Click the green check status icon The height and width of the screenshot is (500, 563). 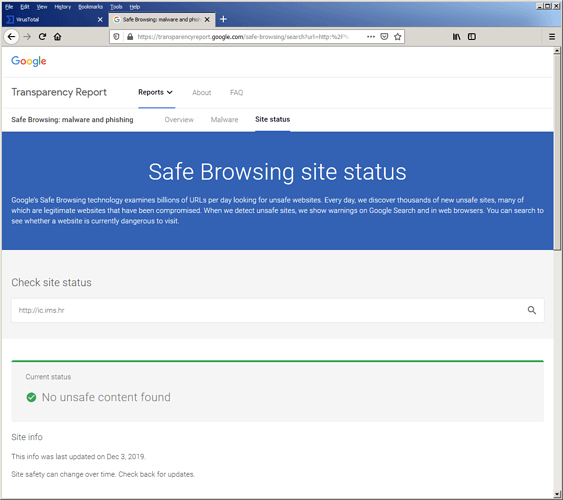(31, 397)
